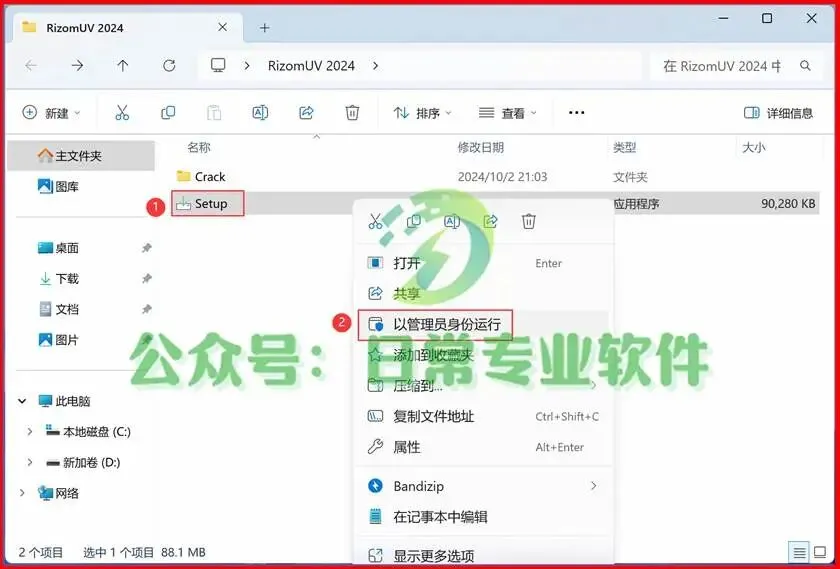
Task: Open the 排序 sort dropdown
Action: click(x=423, y=113)
